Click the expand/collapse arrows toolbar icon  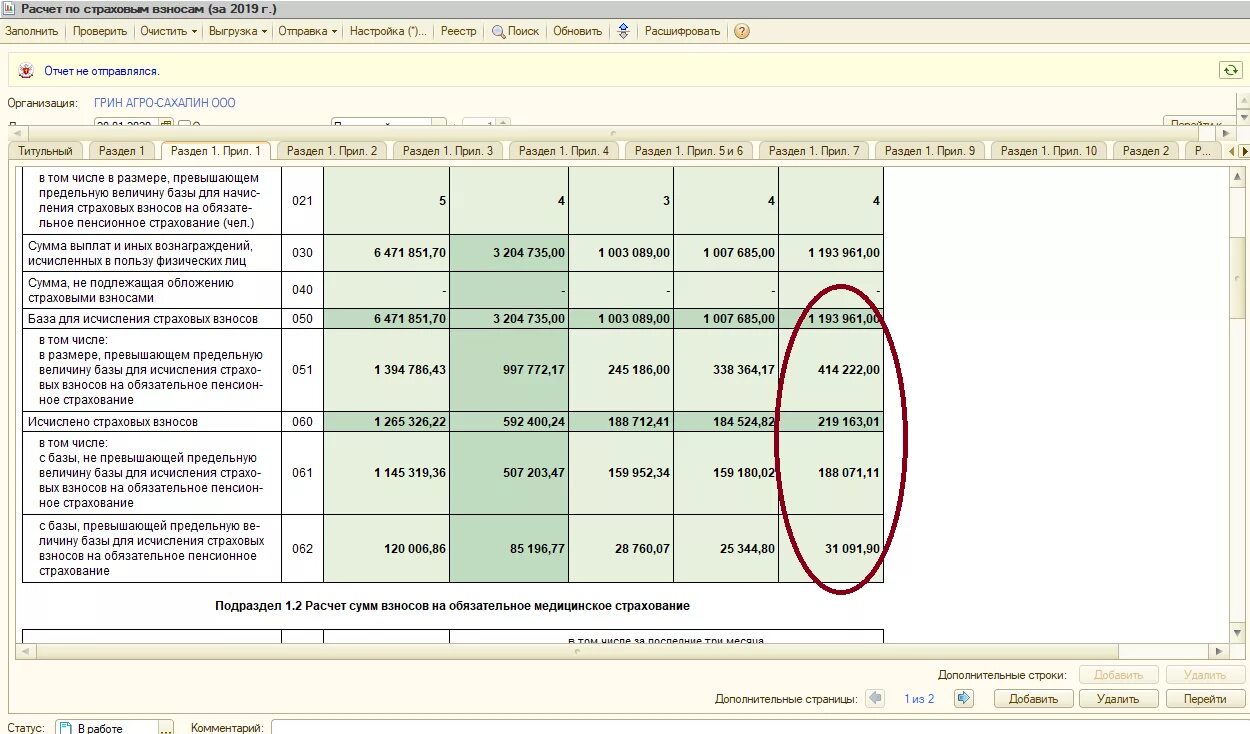(623, 31)
